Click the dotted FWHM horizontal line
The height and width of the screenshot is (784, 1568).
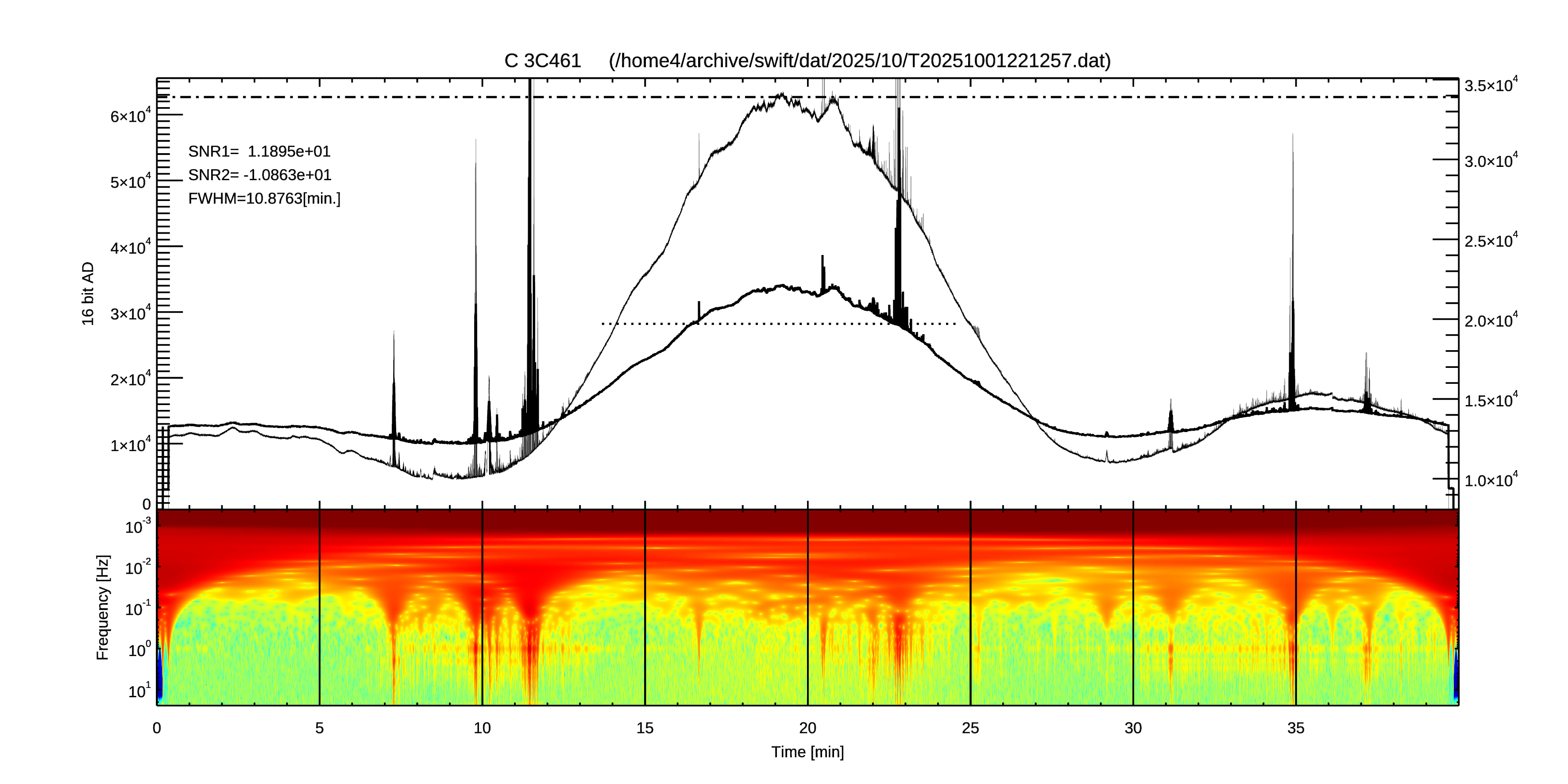[x=779, y=324]
